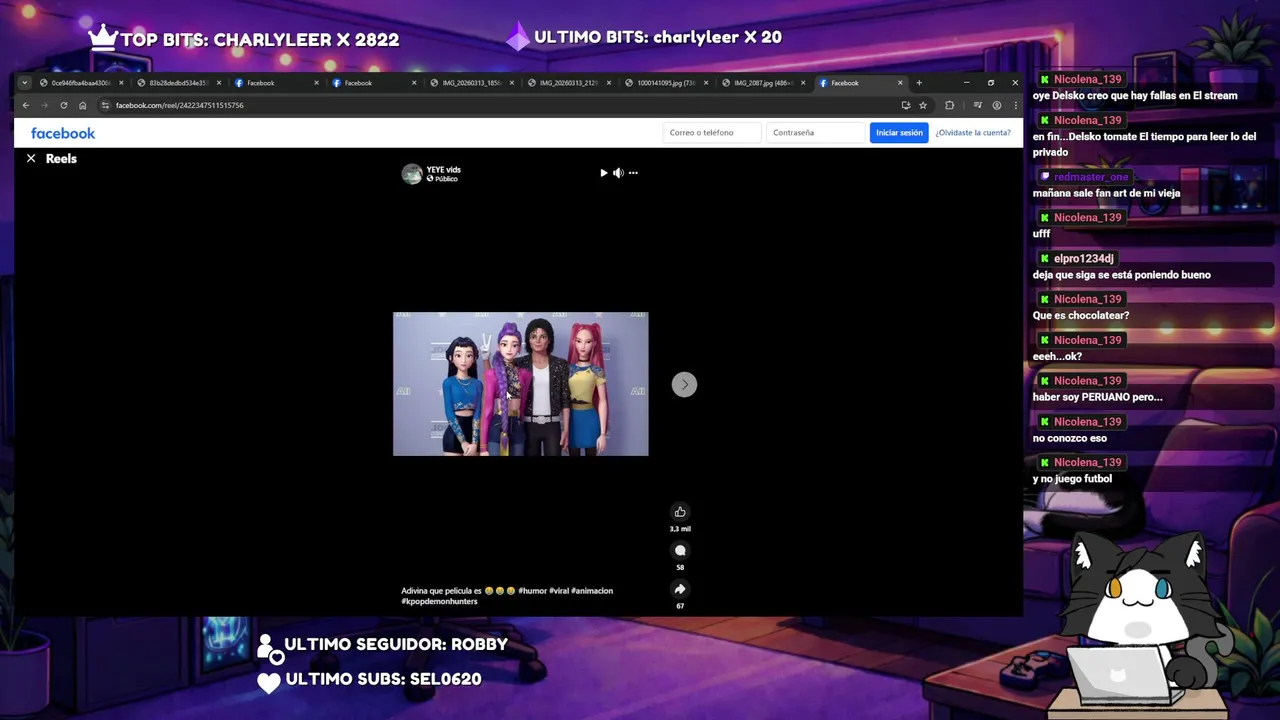Close the Reels viewer with the X
The height and width of the screenshot is (720, 1280).
point(31,158)
